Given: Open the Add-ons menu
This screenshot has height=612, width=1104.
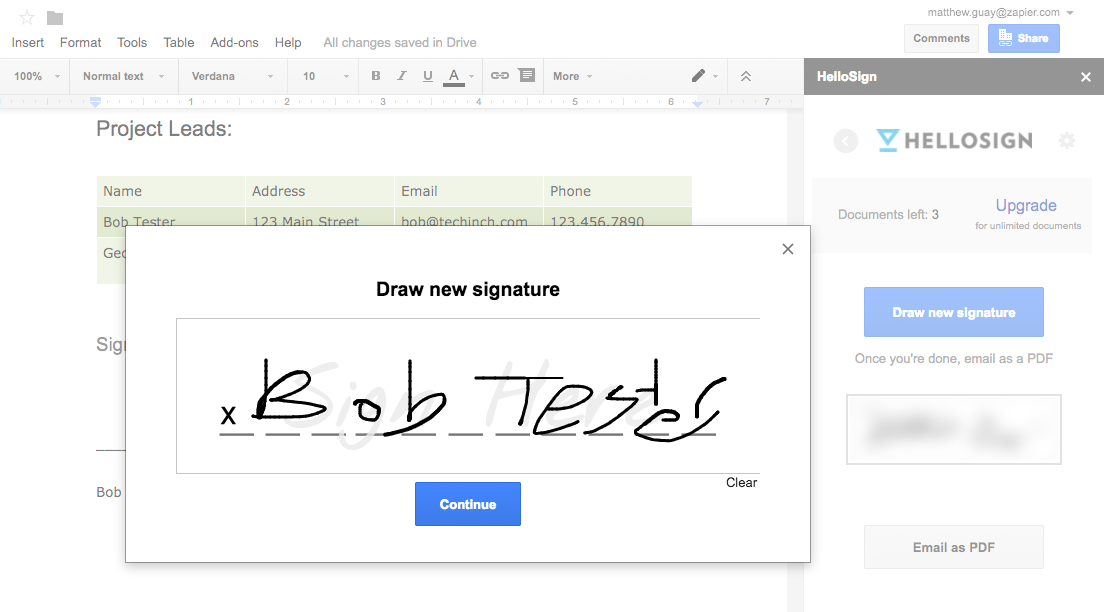Looking at the screenshot, I should pyautogui.click(x=234, y=42).
